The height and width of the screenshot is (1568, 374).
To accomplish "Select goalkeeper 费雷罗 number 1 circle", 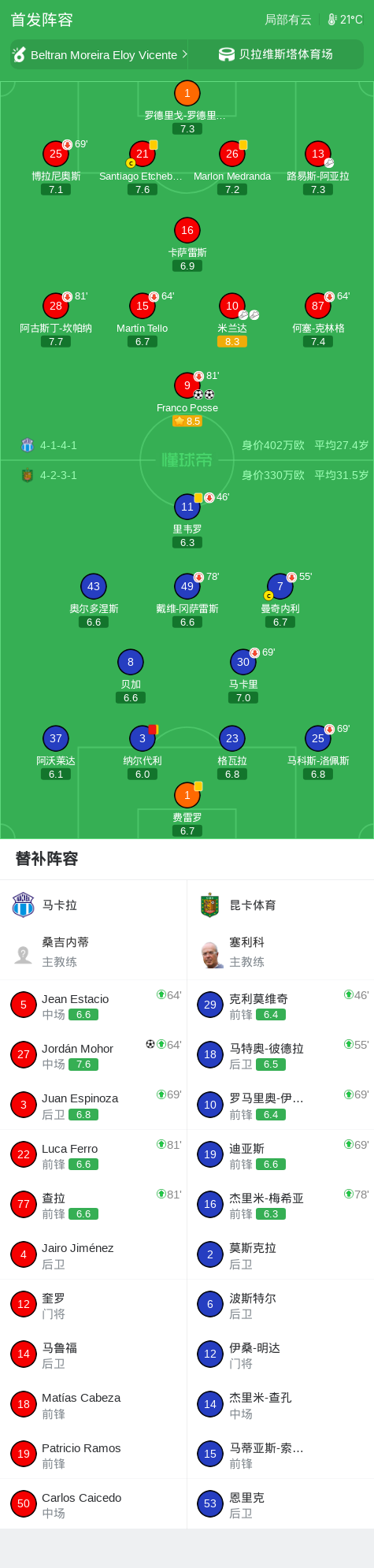I will (x=187, y=796).
